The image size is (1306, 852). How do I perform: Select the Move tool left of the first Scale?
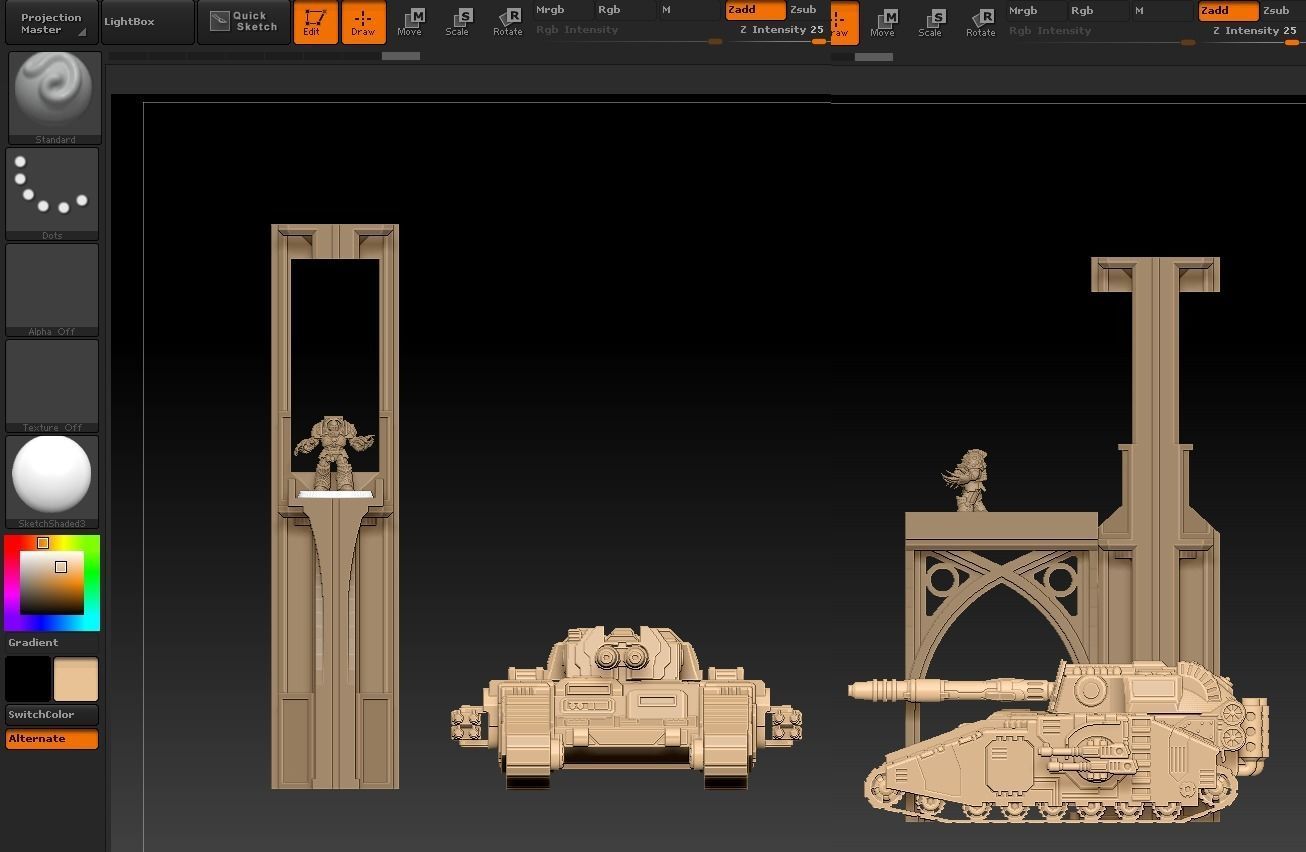(409, 22)
